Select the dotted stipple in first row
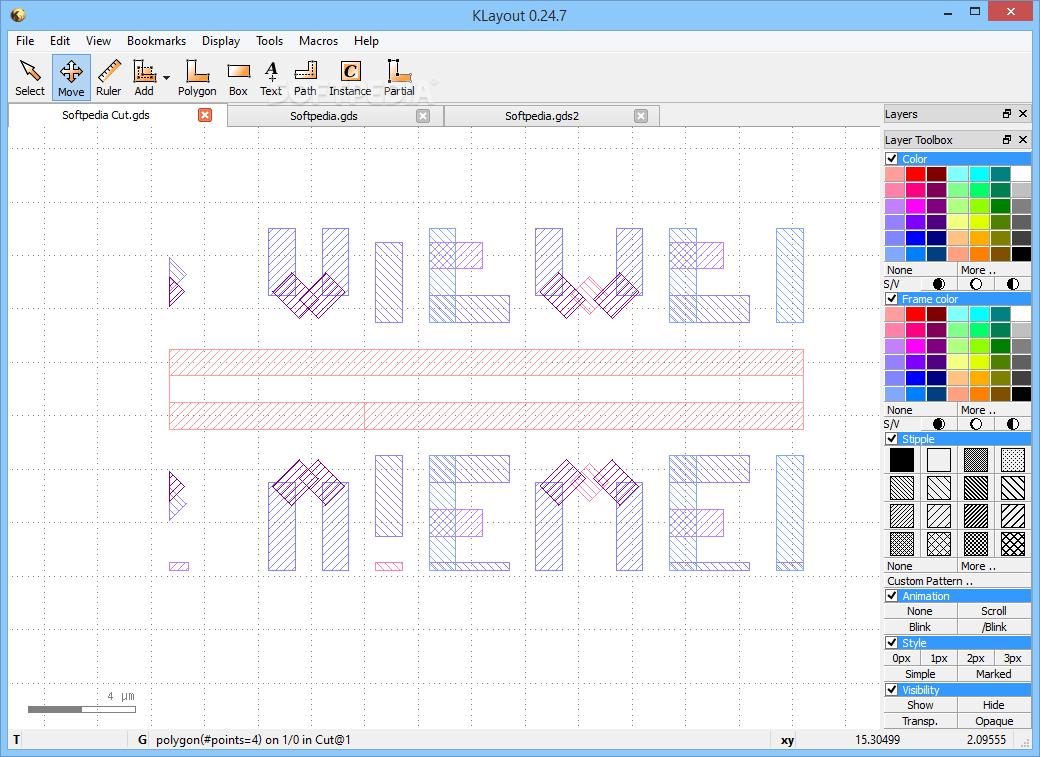Viewport: 1040px width, 757px height. click(x=1013, y=460)
